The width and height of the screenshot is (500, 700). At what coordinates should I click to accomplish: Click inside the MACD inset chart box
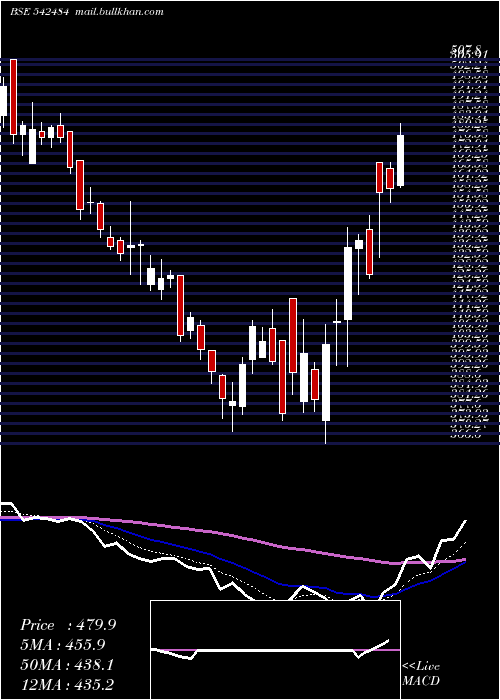(x=275, y=650)
